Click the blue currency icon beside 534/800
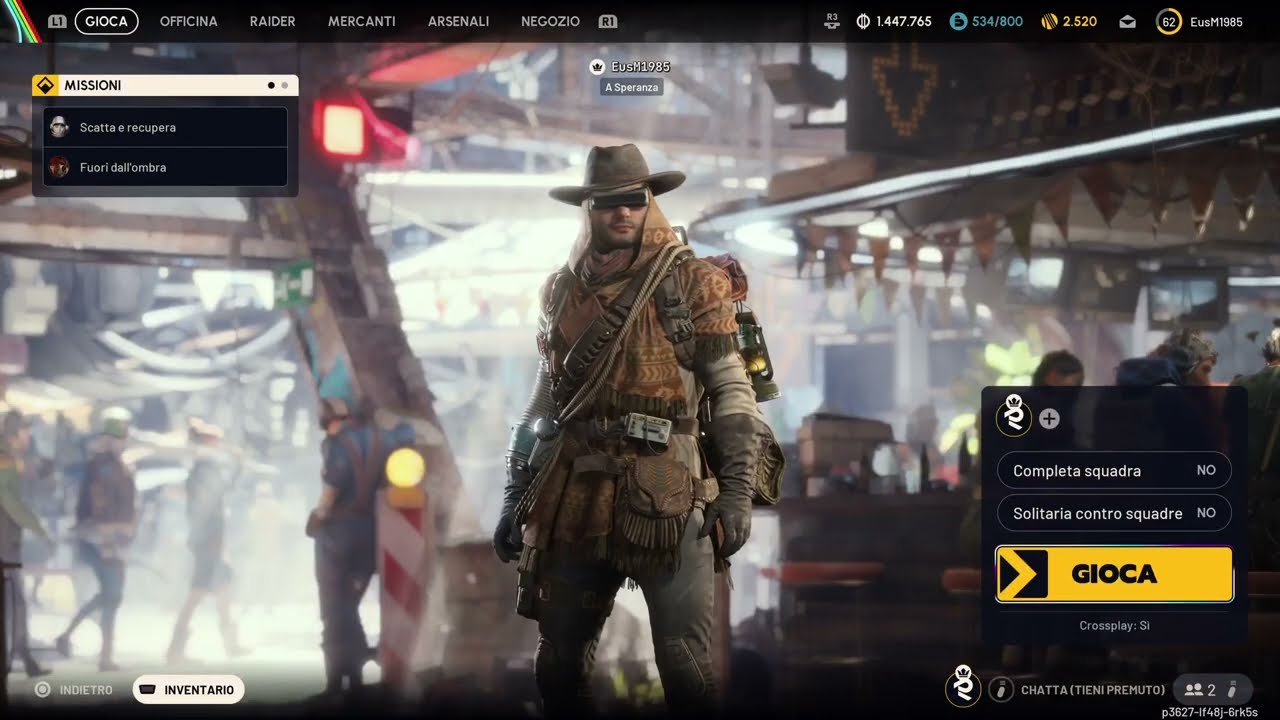The image size is (1280, 720). point(958,21)
